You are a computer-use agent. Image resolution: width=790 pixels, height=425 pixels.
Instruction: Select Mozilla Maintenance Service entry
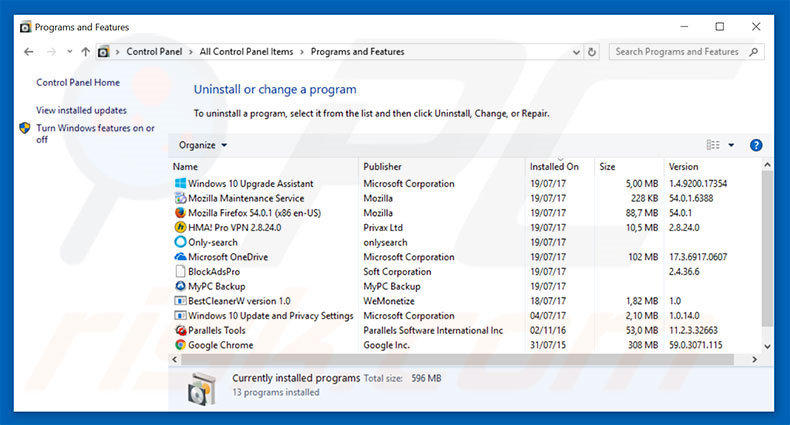point(246,198)
